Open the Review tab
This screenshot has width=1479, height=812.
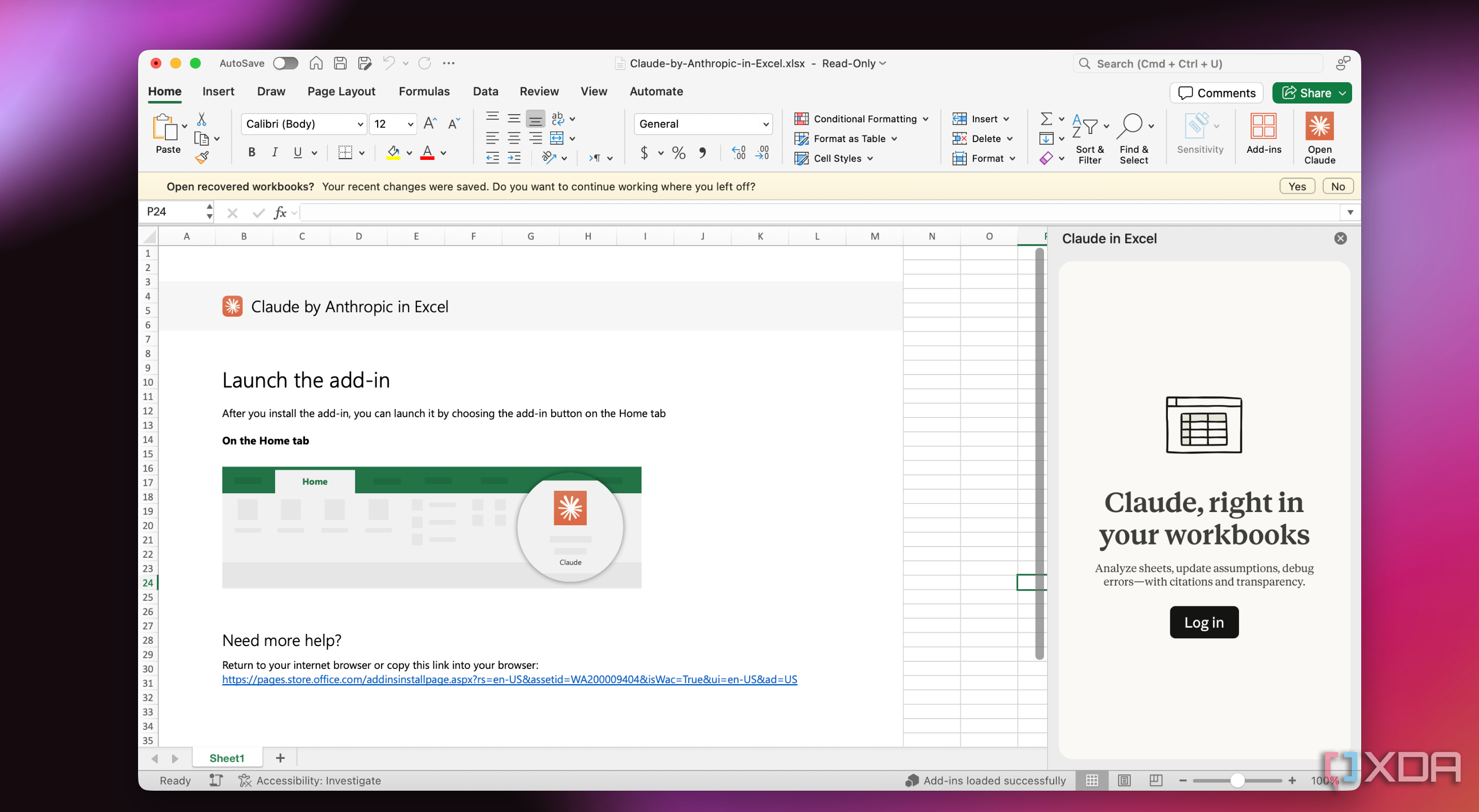pos(539,91)
